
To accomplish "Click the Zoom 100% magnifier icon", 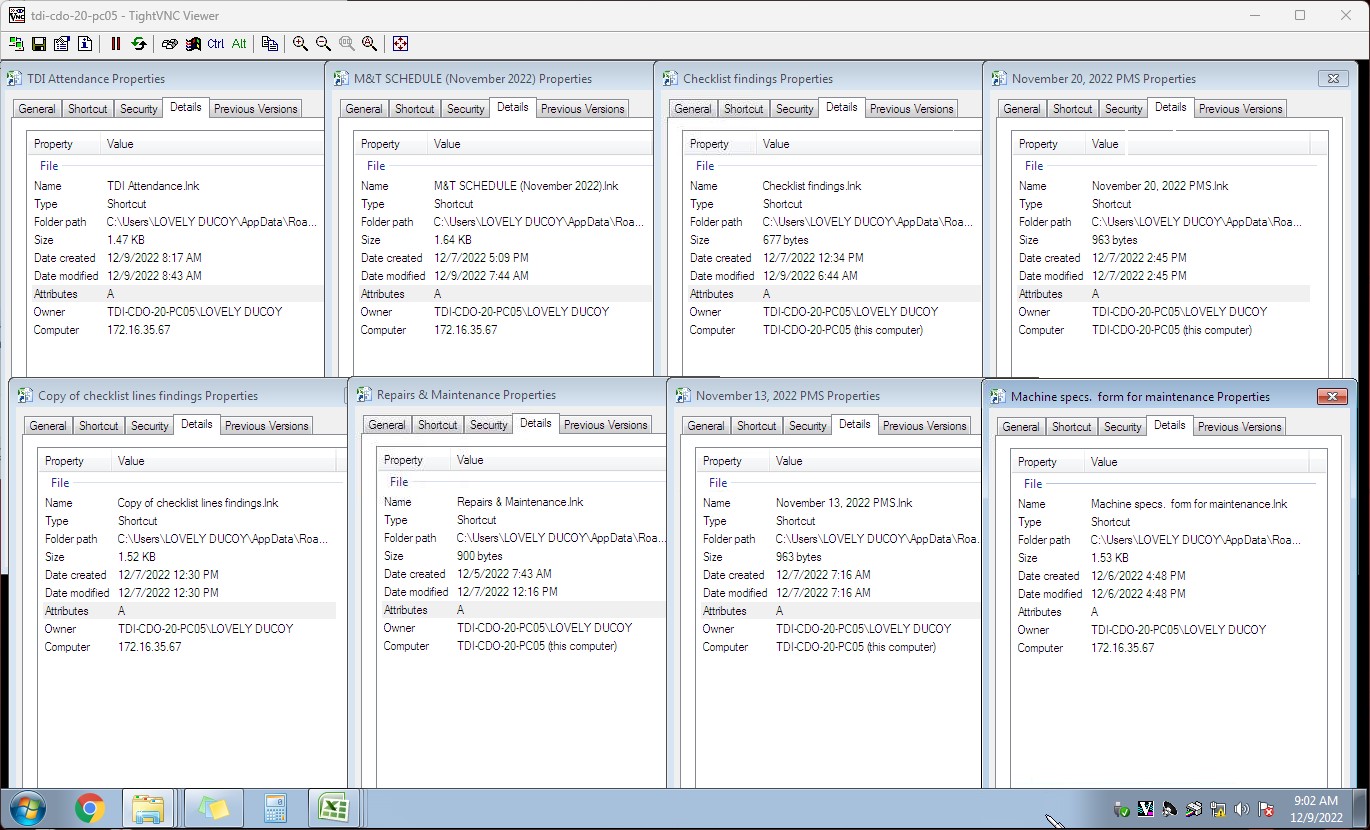I will click(x=346, y=44).
